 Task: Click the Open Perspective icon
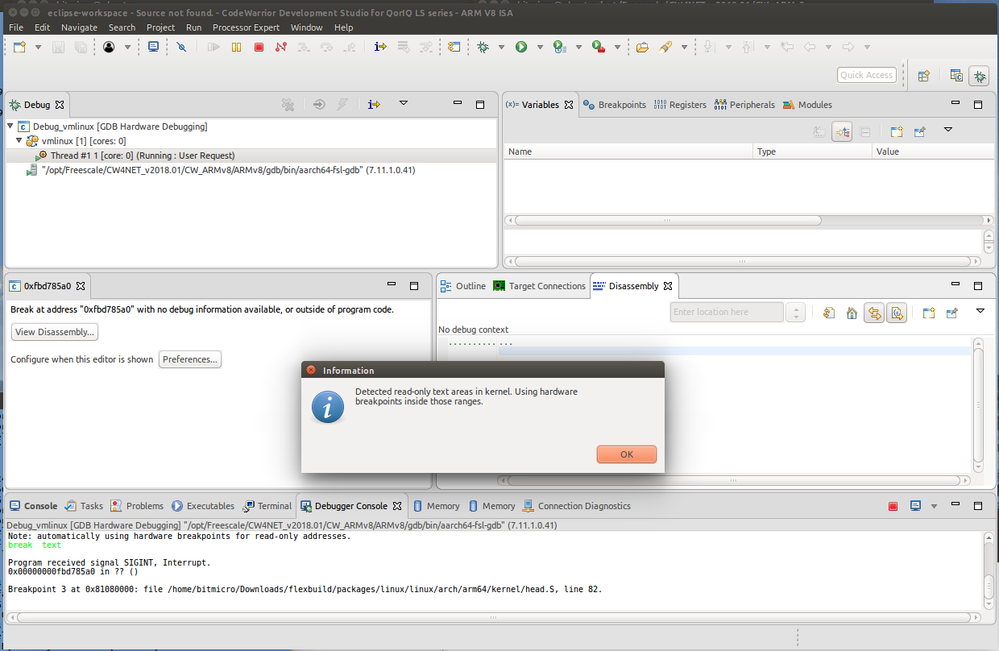pyautogui.click(x=923, y=76)
